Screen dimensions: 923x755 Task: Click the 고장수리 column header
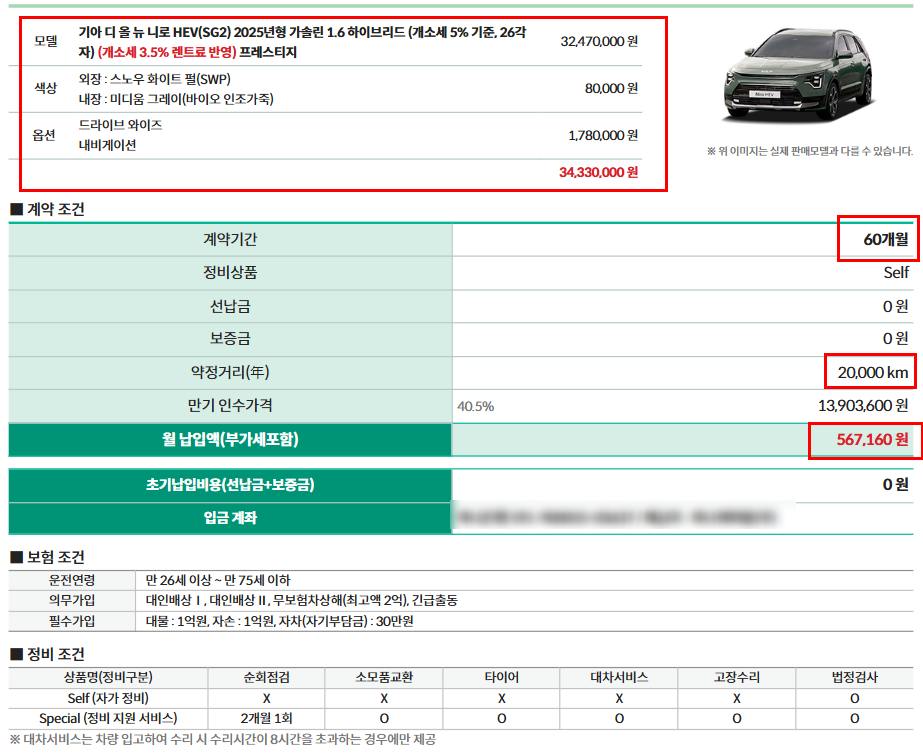coord(737,677)
